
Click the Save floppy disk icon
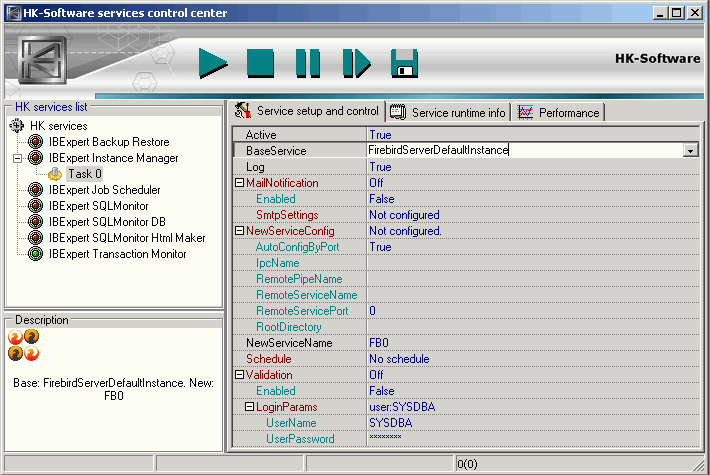point(404,63)
